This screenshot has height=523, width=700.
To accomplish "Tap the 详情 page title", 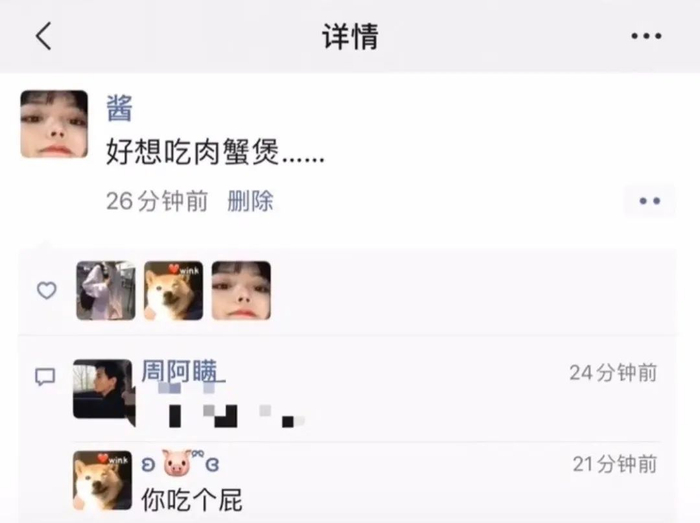I will click(350, 36).
